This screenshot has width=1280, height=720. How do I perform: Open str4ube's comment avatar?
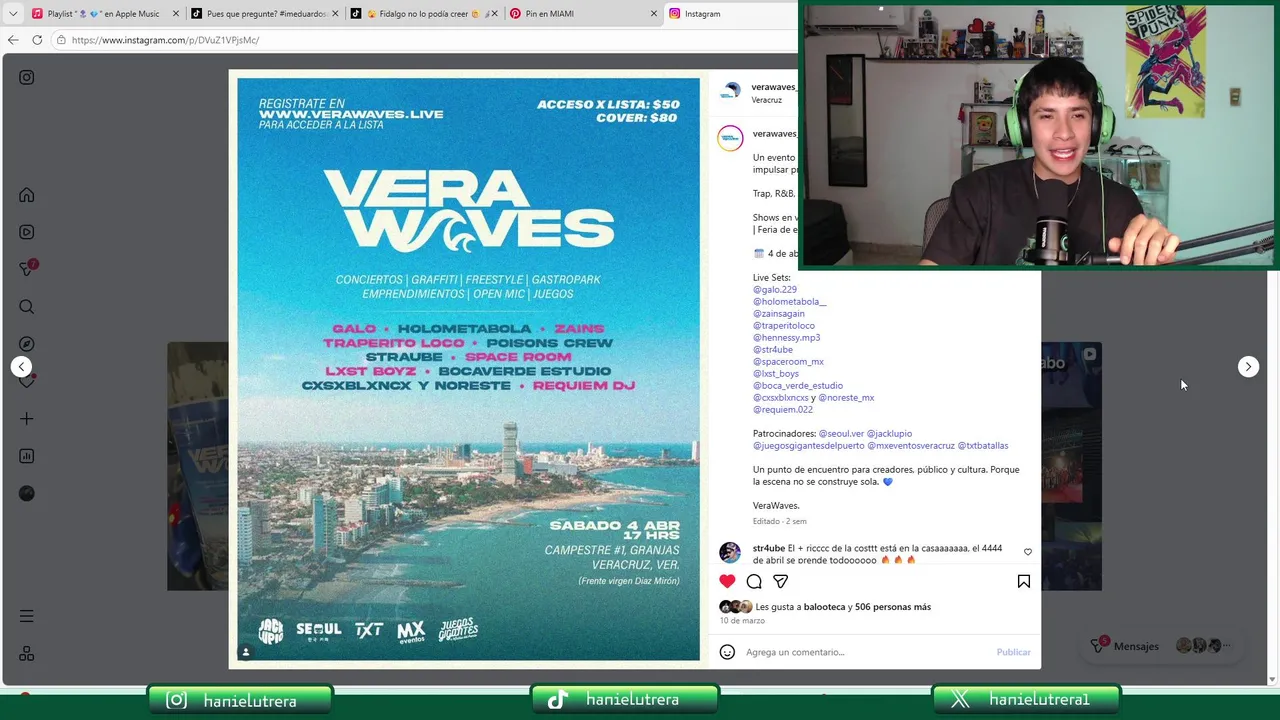click(730, 552)
